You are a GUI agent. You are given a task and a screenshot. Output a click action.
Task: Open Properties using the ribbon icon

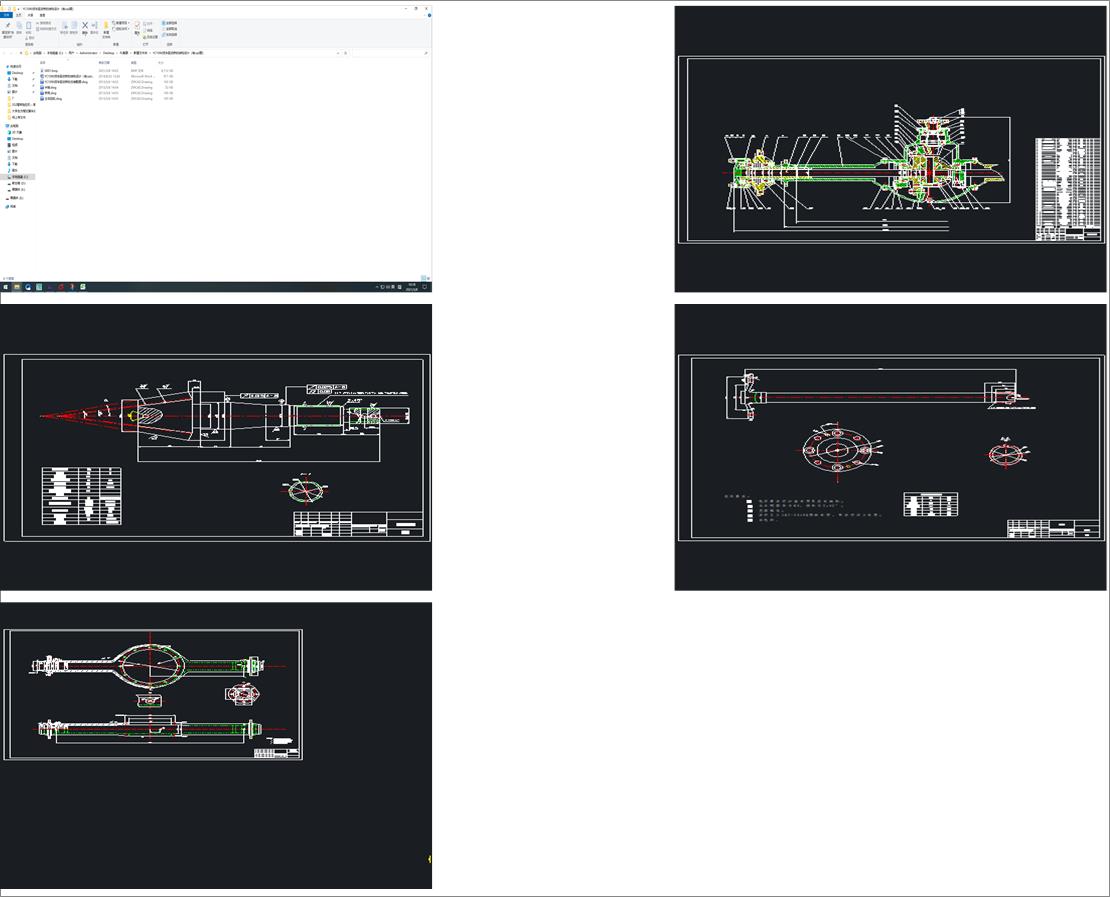(136, 27)
